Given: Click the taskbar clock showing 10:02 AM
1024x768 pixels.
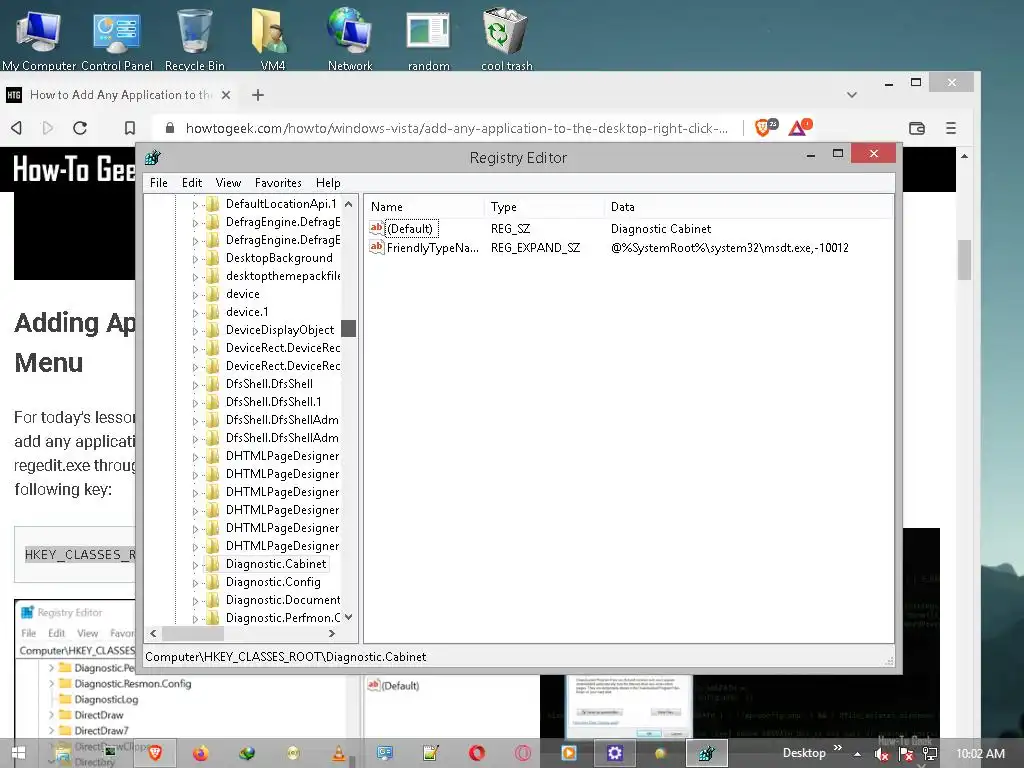Looking at the screenshot, I should [980, 754].
